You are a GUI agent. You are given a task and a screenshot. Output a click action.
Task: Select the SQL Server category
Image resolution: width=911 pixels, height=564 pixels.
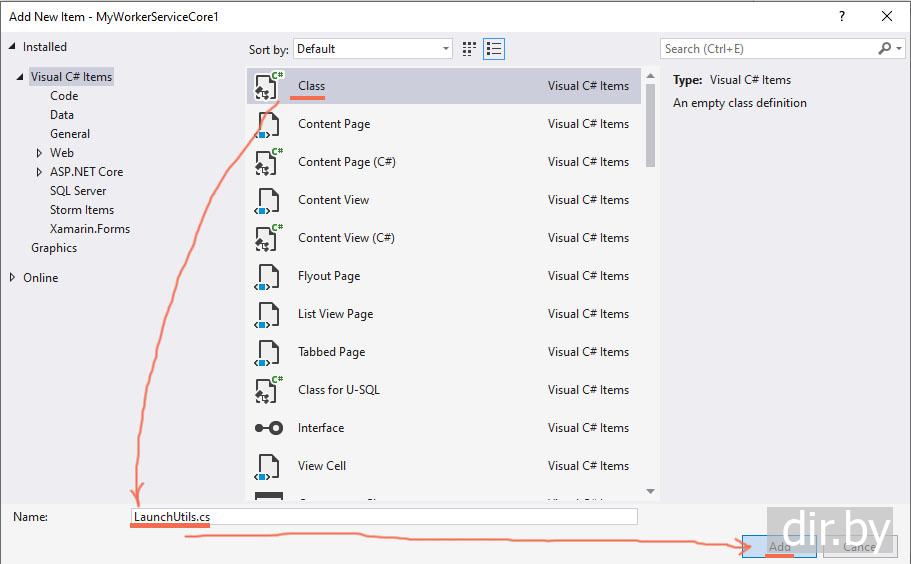78,191
